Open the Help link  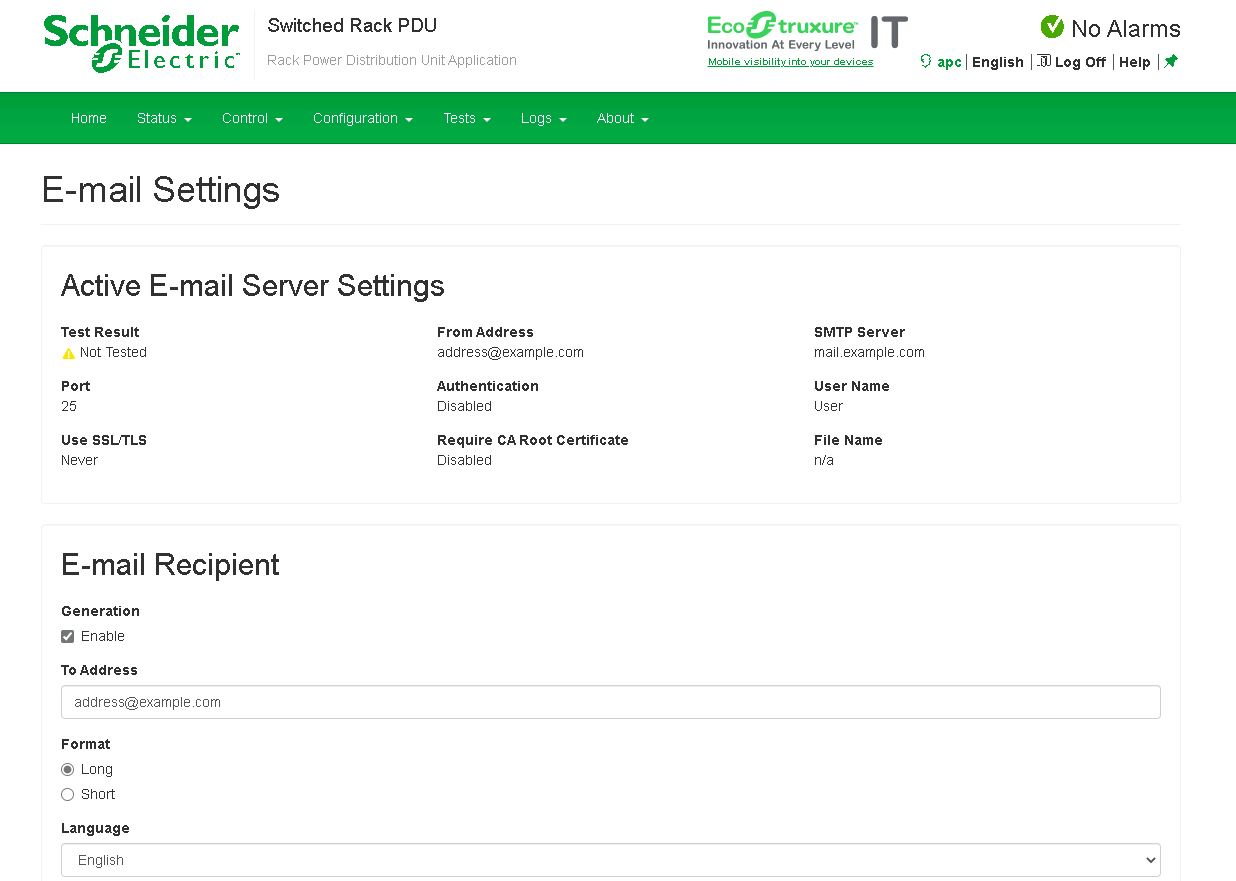click(x=1135, y=62)
